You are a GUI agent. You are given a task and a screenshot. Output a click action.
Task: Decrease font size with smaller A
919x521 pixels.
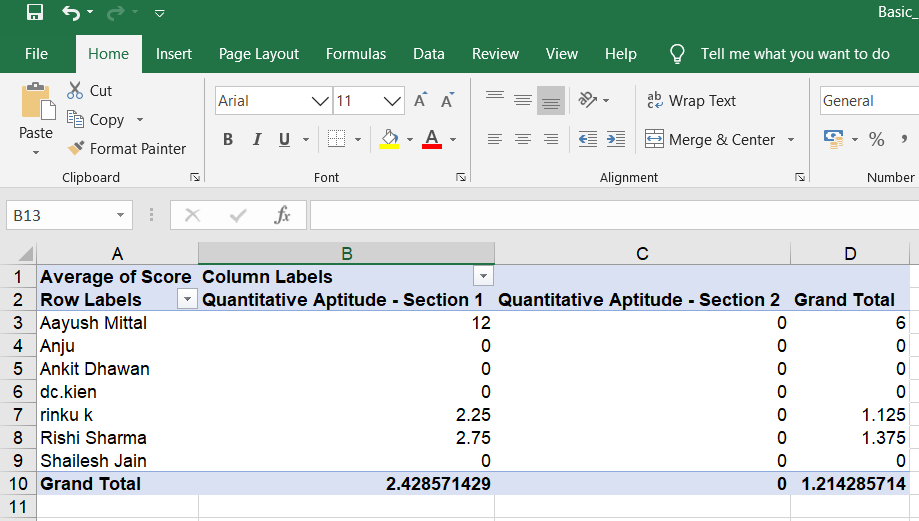pos(447,100)
